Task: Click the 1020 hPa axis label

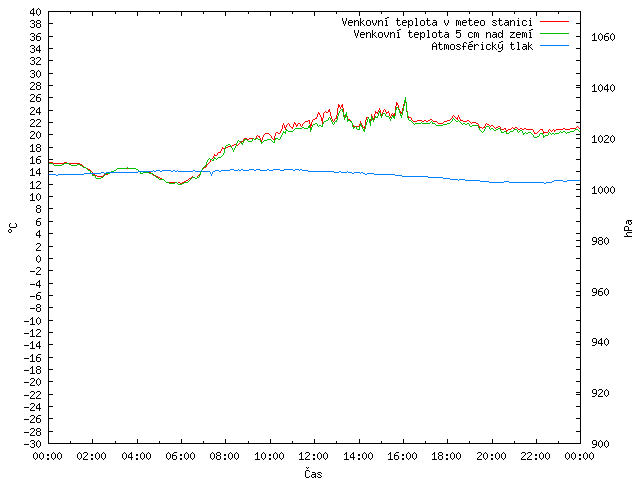Action: (603, 139)
